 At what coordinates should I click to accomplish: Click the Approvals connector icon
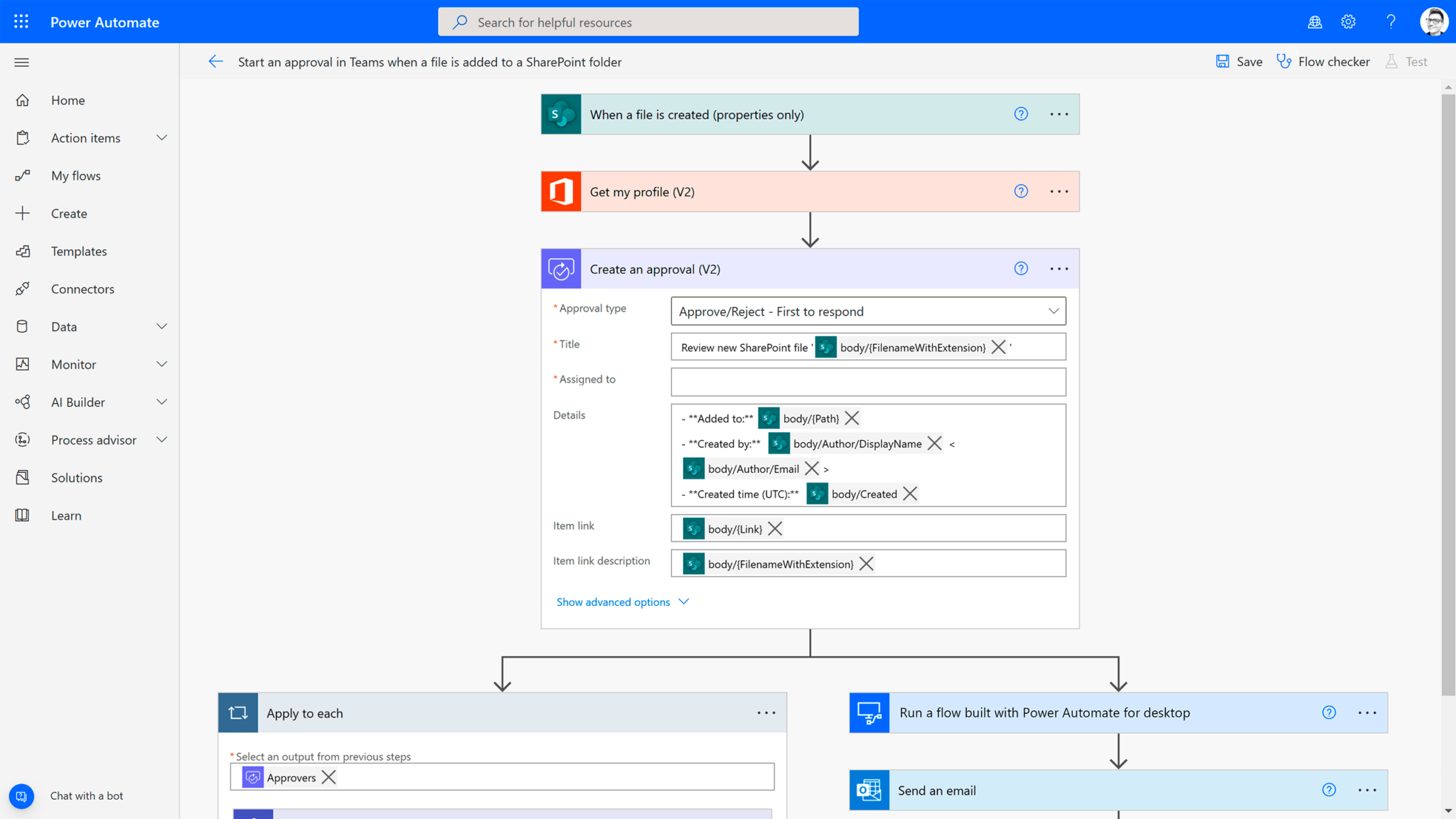click(560, 268)
